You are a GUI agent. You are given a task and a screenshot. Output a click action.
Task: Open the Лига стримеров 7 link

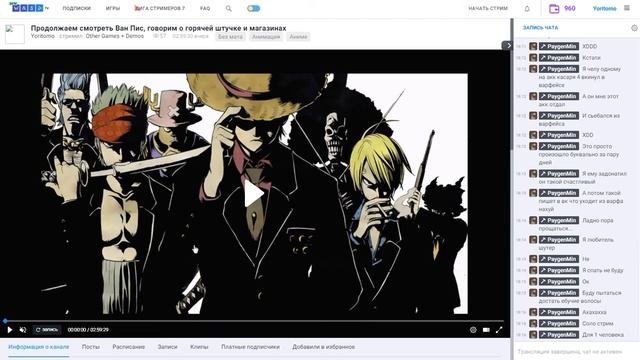160,8
